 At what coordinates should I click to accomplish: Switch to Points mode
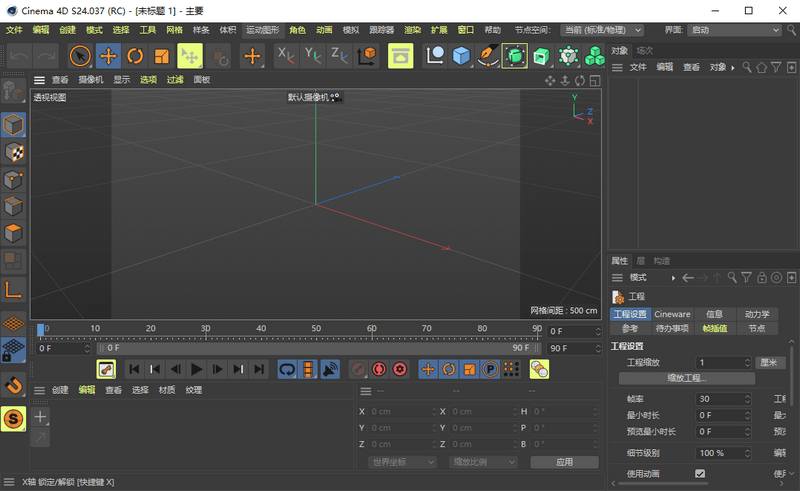pos(13,180)
